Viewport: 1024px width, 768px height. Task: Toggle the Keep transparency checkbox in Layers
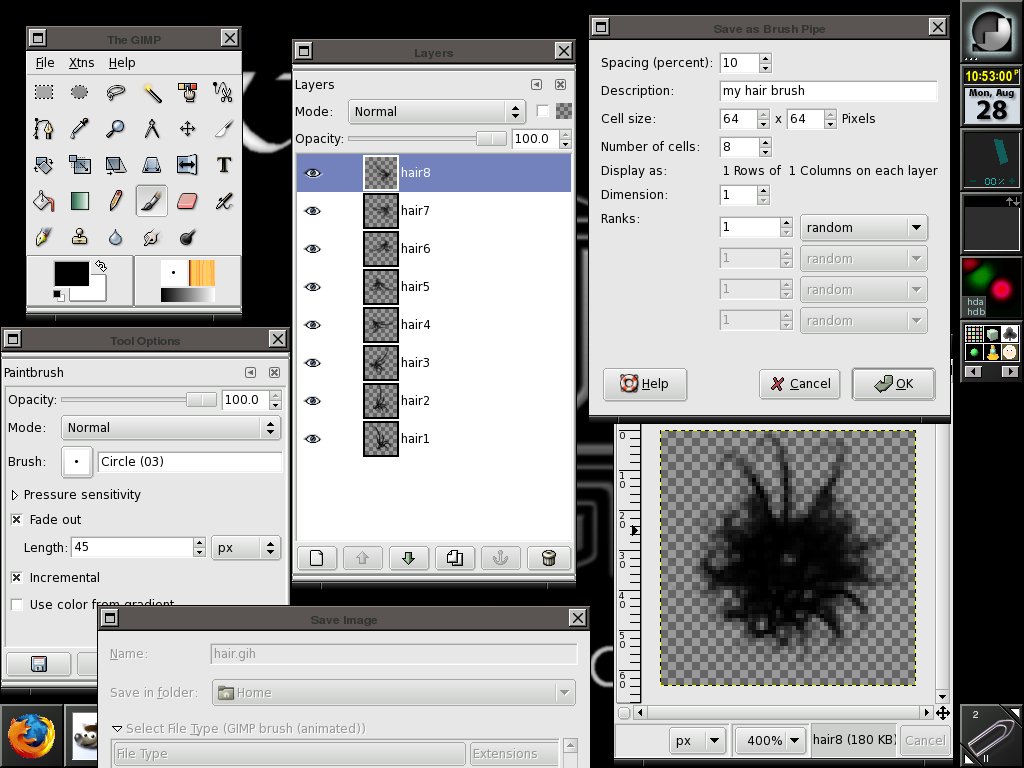point(542,112)
